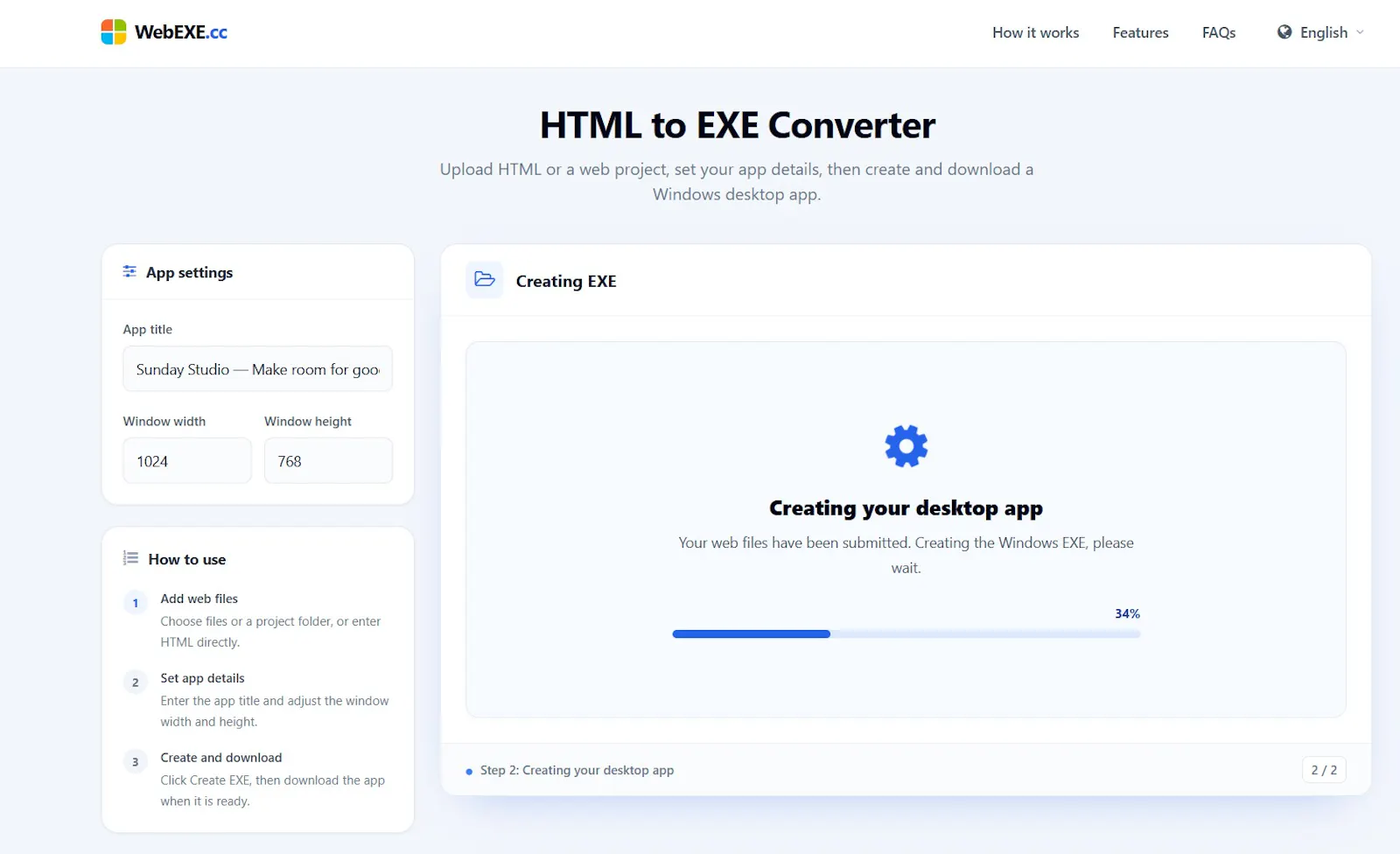
Task: Expand the language chevron arrow
Action: pyautogui.click(x=1360, y=32)
